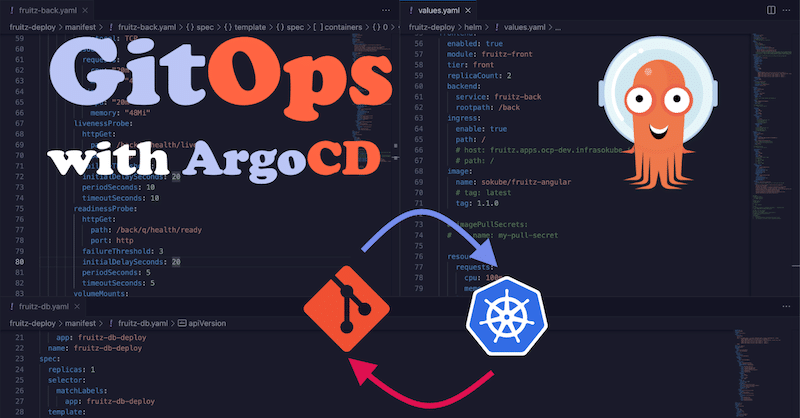Close the fruitz-db.yaml tab
This screenshot has height=418, width=800.
pyautogui.click(x=77, y=306)
